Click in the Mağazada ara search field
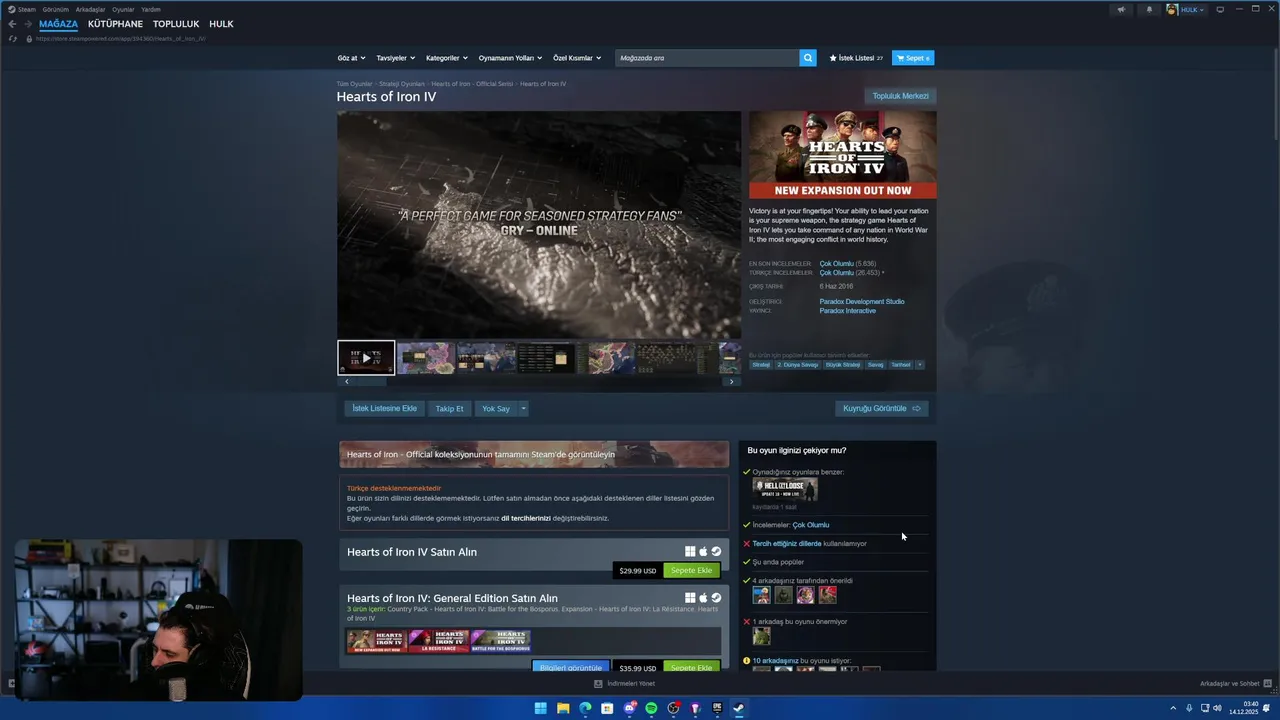The height and width of the screenshot is (720, 1280). pos(707,58)
